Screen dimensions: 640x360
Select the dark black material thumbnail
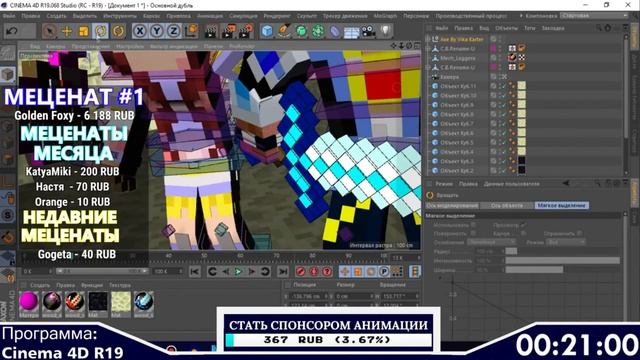coord(98,302)
